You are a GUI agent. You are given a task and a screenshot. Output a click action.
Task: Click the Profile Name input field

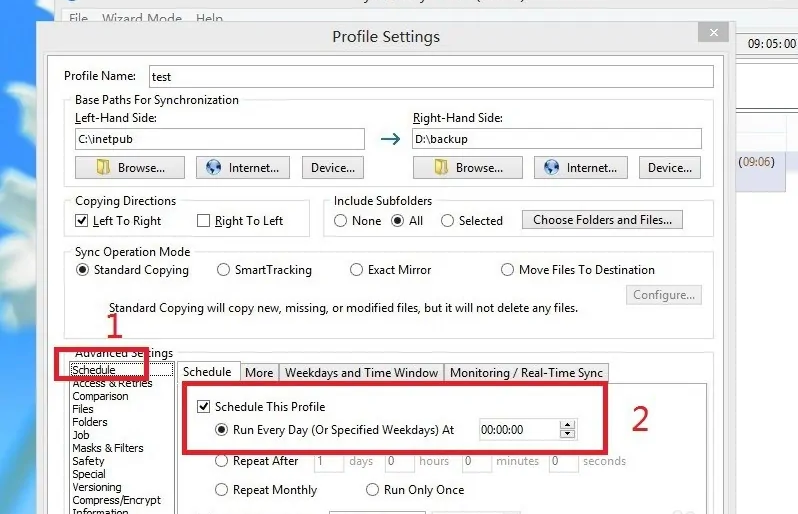(431, 76)
